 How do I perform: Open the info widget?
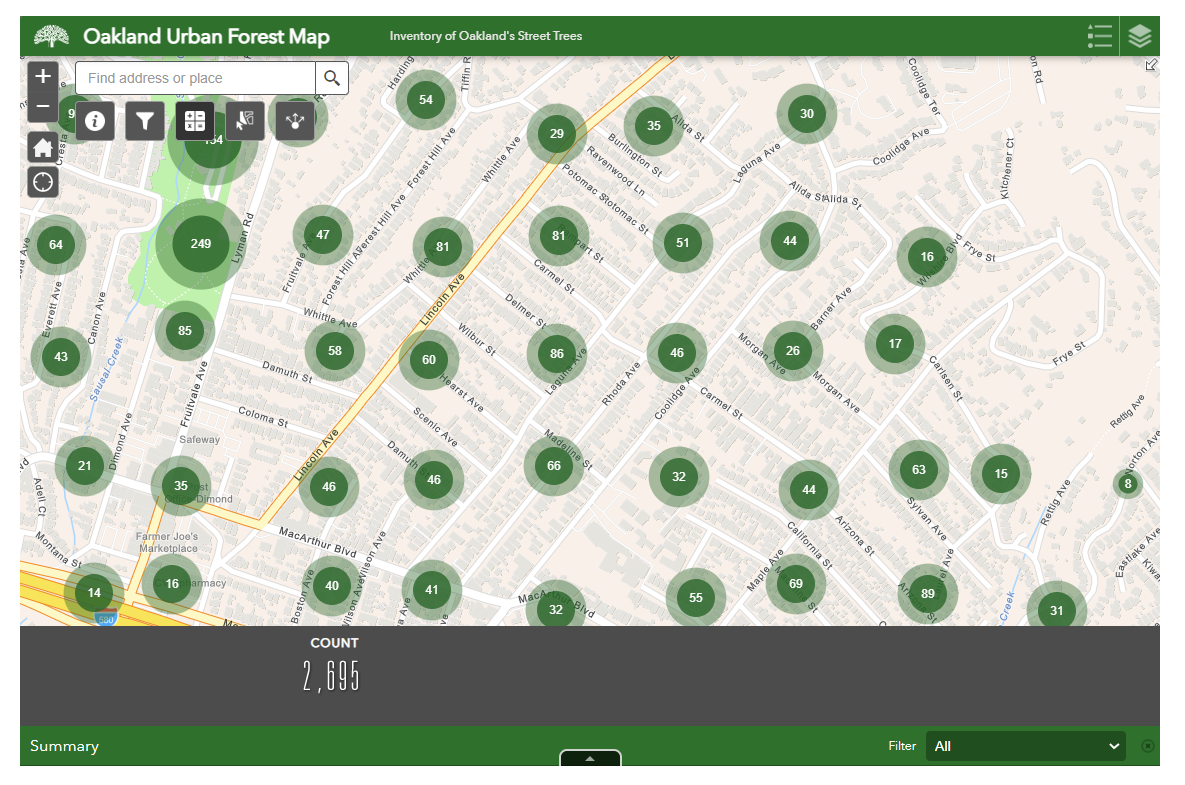click(x=95, y=121)
